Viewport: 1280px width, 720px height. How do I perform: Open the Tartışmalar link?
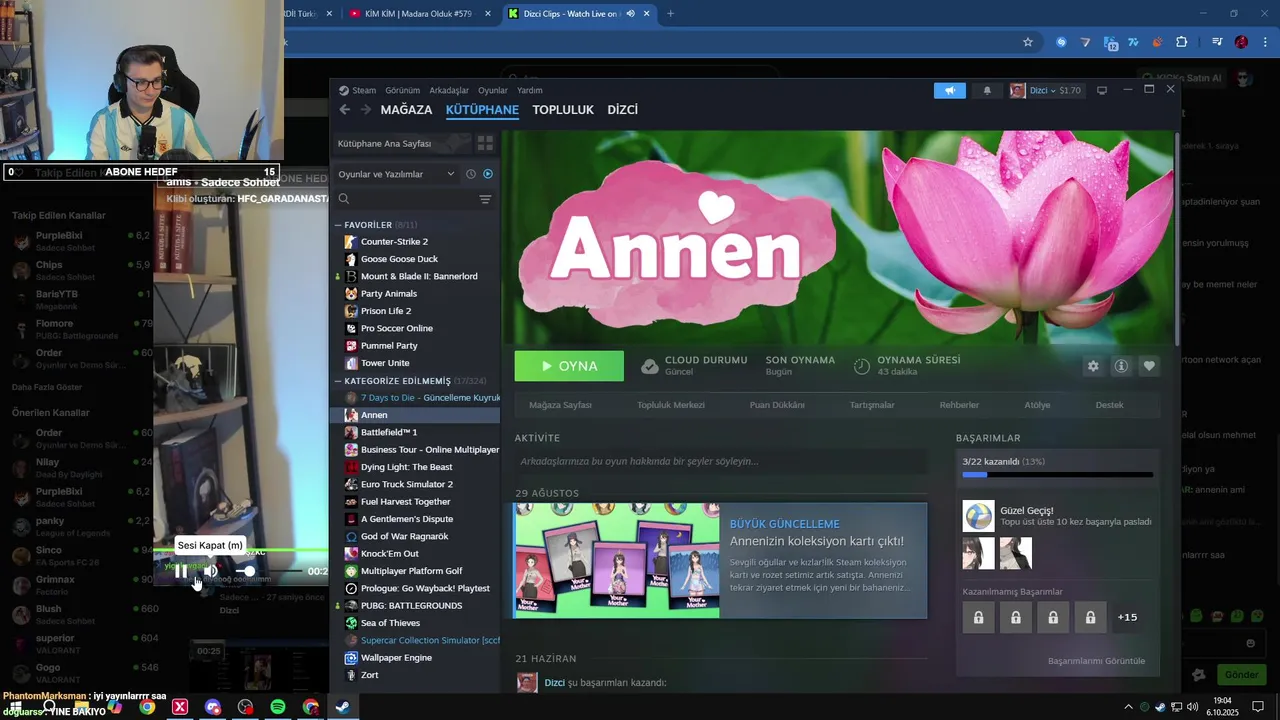click(872, 405)
